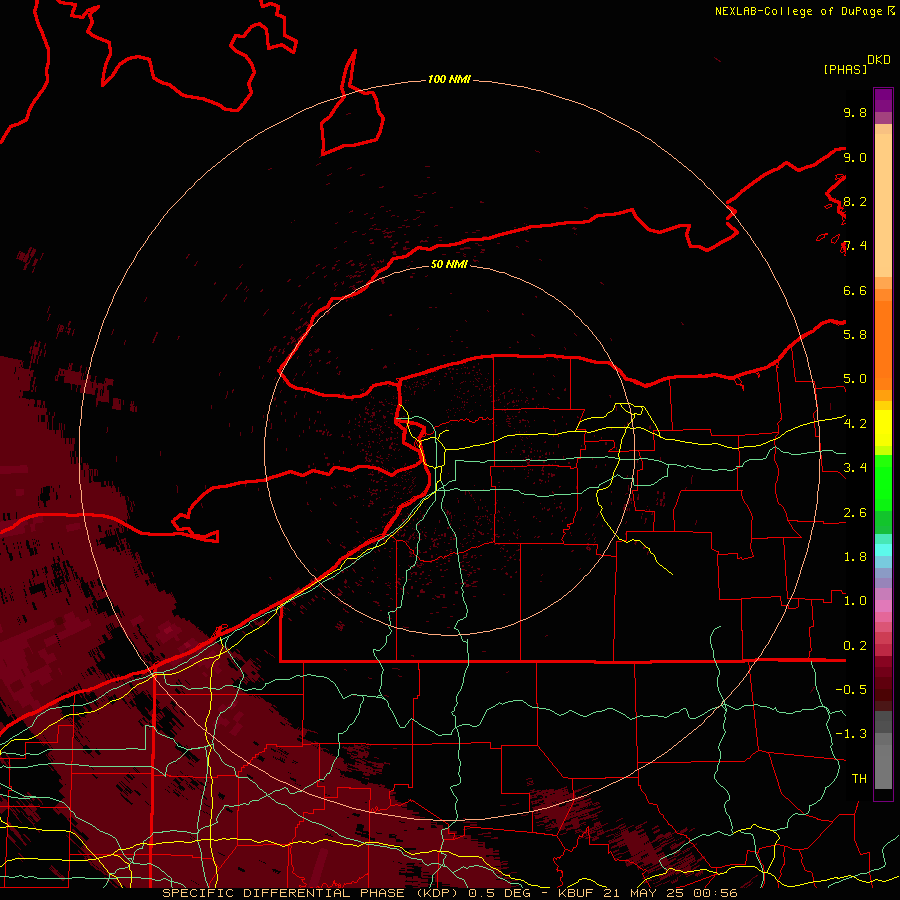Pick the purple top segment of the color bar
The image size is (900, 900).
click(x=883, y=100)
